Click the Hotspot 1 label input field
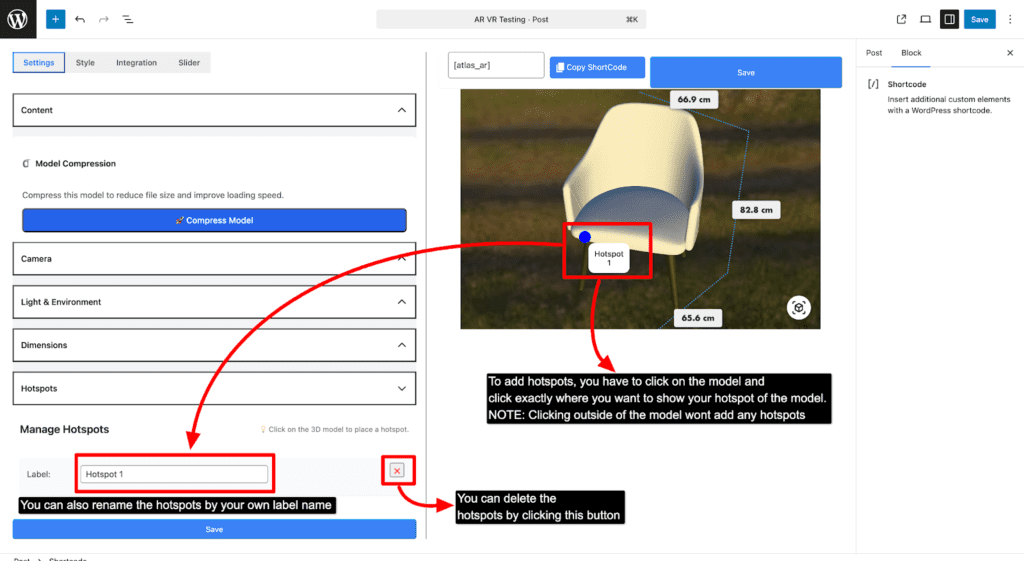This screenshot has height=561, width=1024. (174, 474)
